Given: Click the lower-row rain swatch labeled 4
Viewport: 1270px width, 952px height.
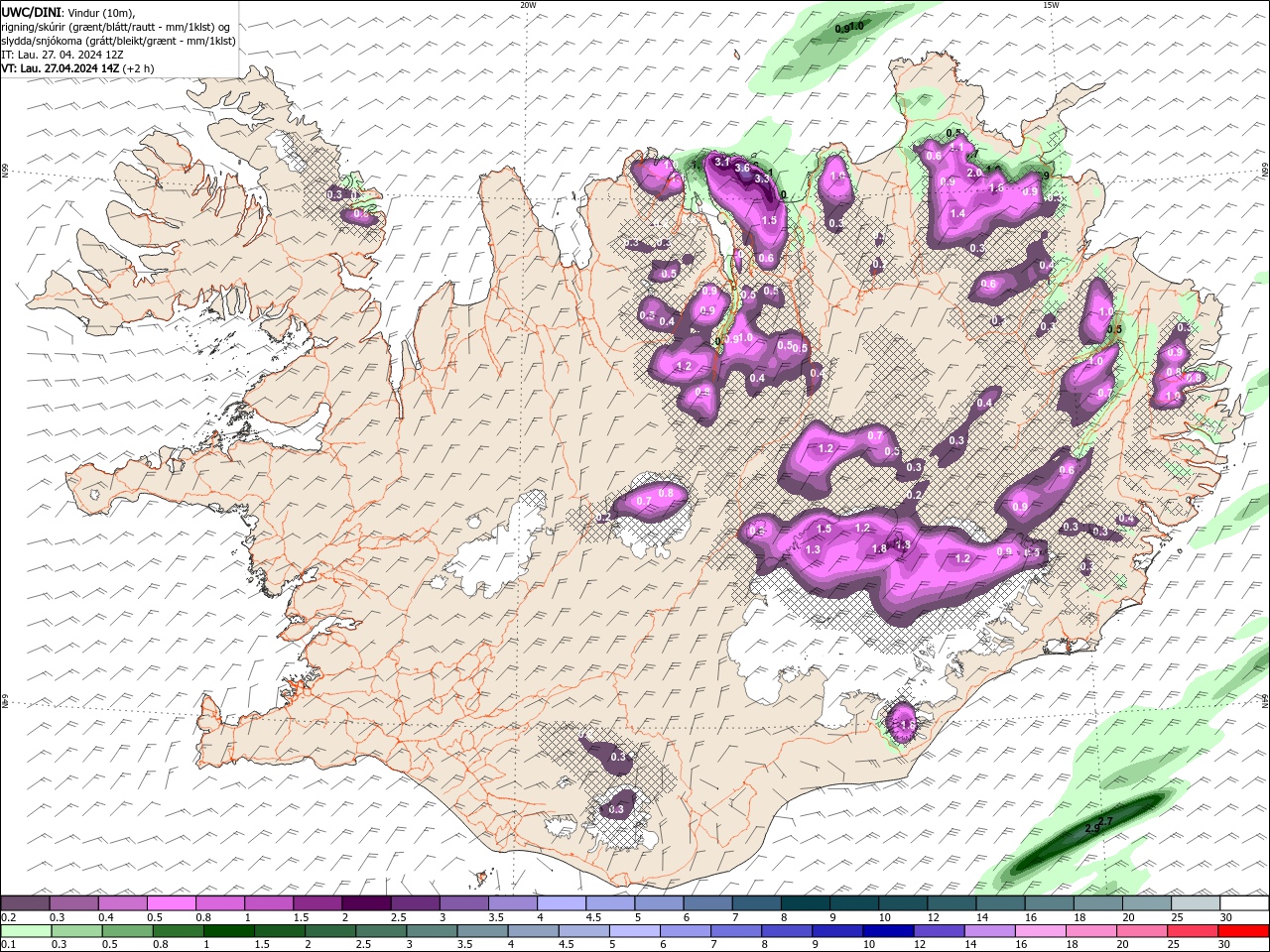Looking at the screenshot, I should pos(533,931).
